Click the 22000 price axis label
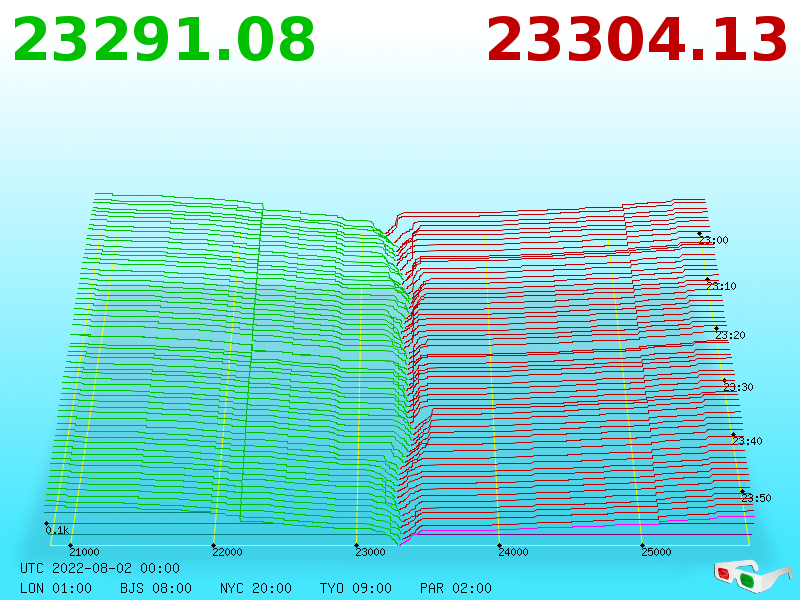This screenshot has height=600, width=800. pyautogui.click(x=228, y=552)
